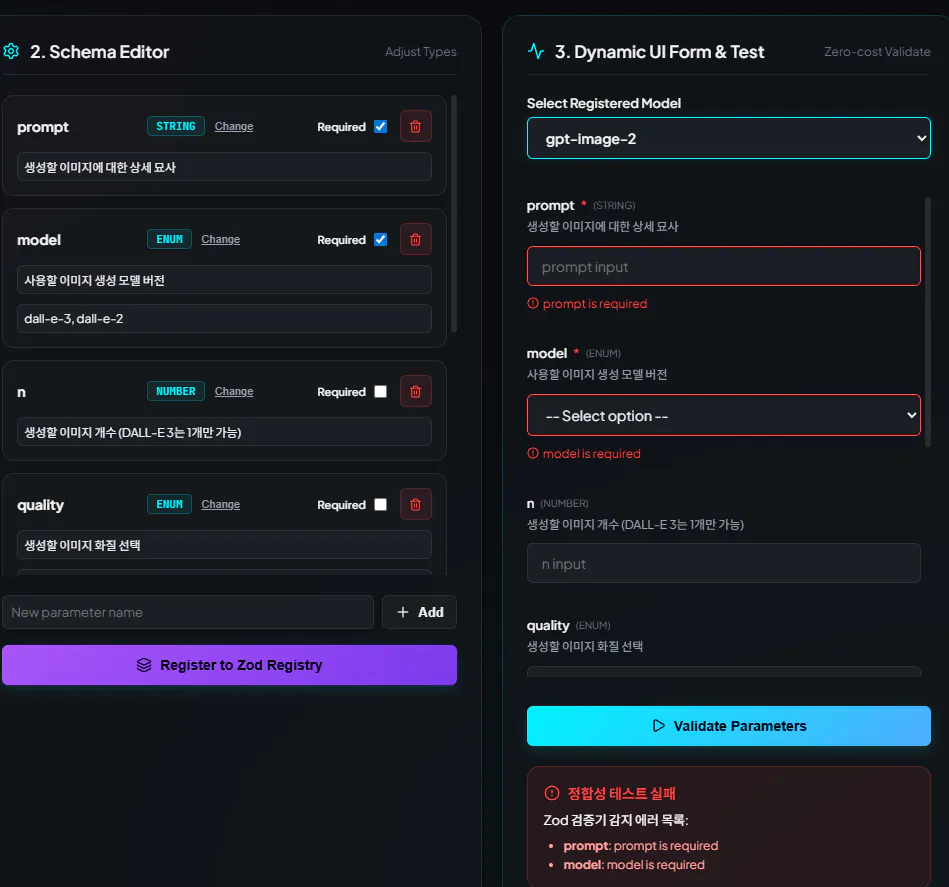Viewport: 949px width, 887px height.
Task: Edit the quality description field in Schema Editor
Action: pos(224,545)
